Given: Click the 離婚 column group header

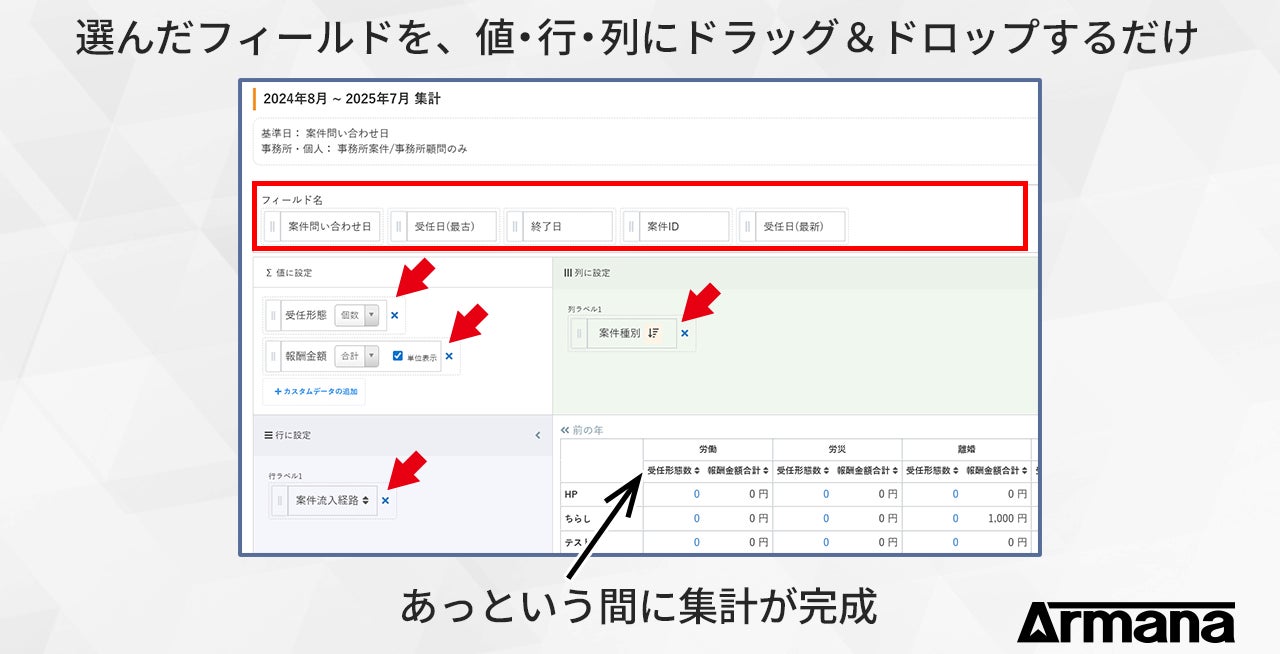Looking at the screenshot, I should click(x=966, y=449).
